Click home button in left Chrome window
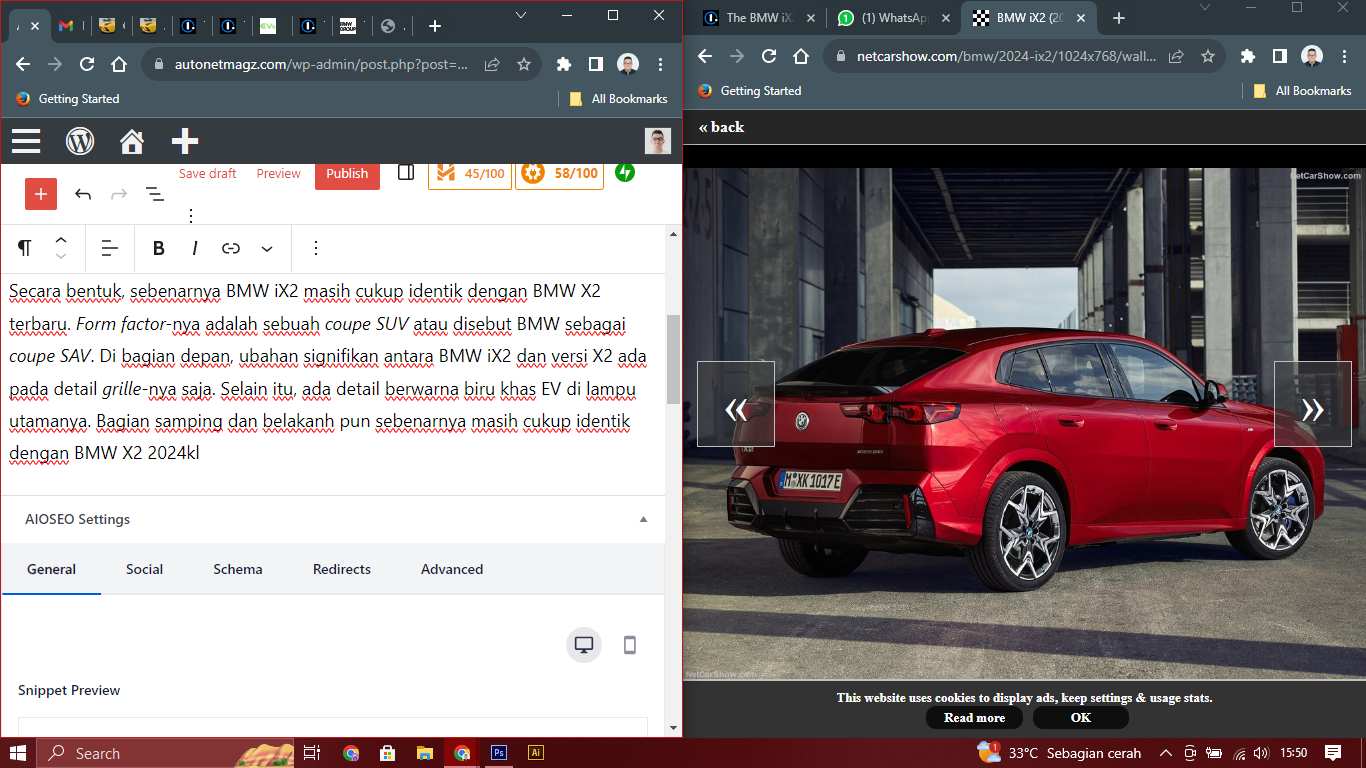The width and height of the screenshot is (1366, 768). pyautogui.click(x=119, y=64)
